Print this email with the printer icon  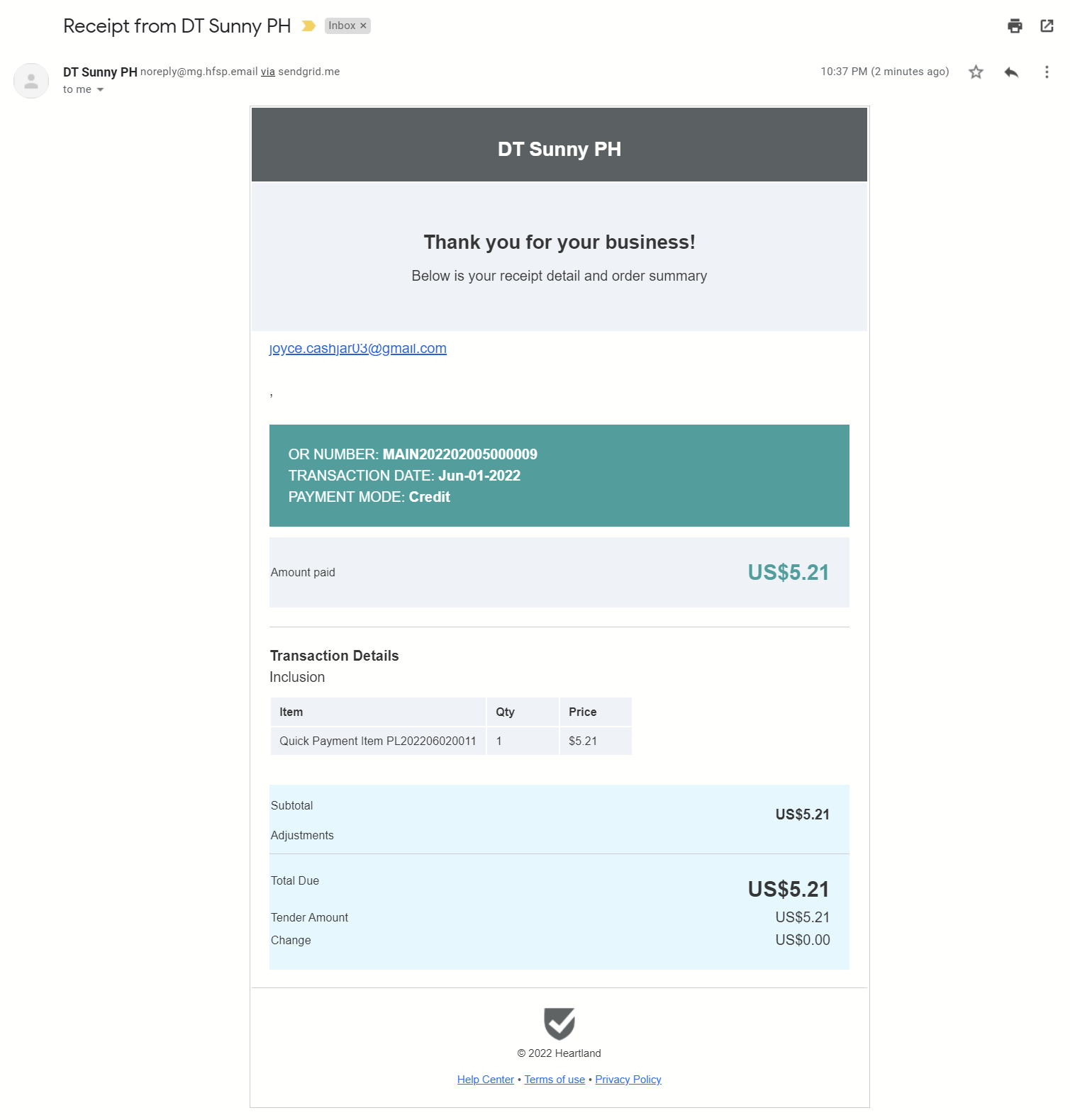(x=1015, y=26)
